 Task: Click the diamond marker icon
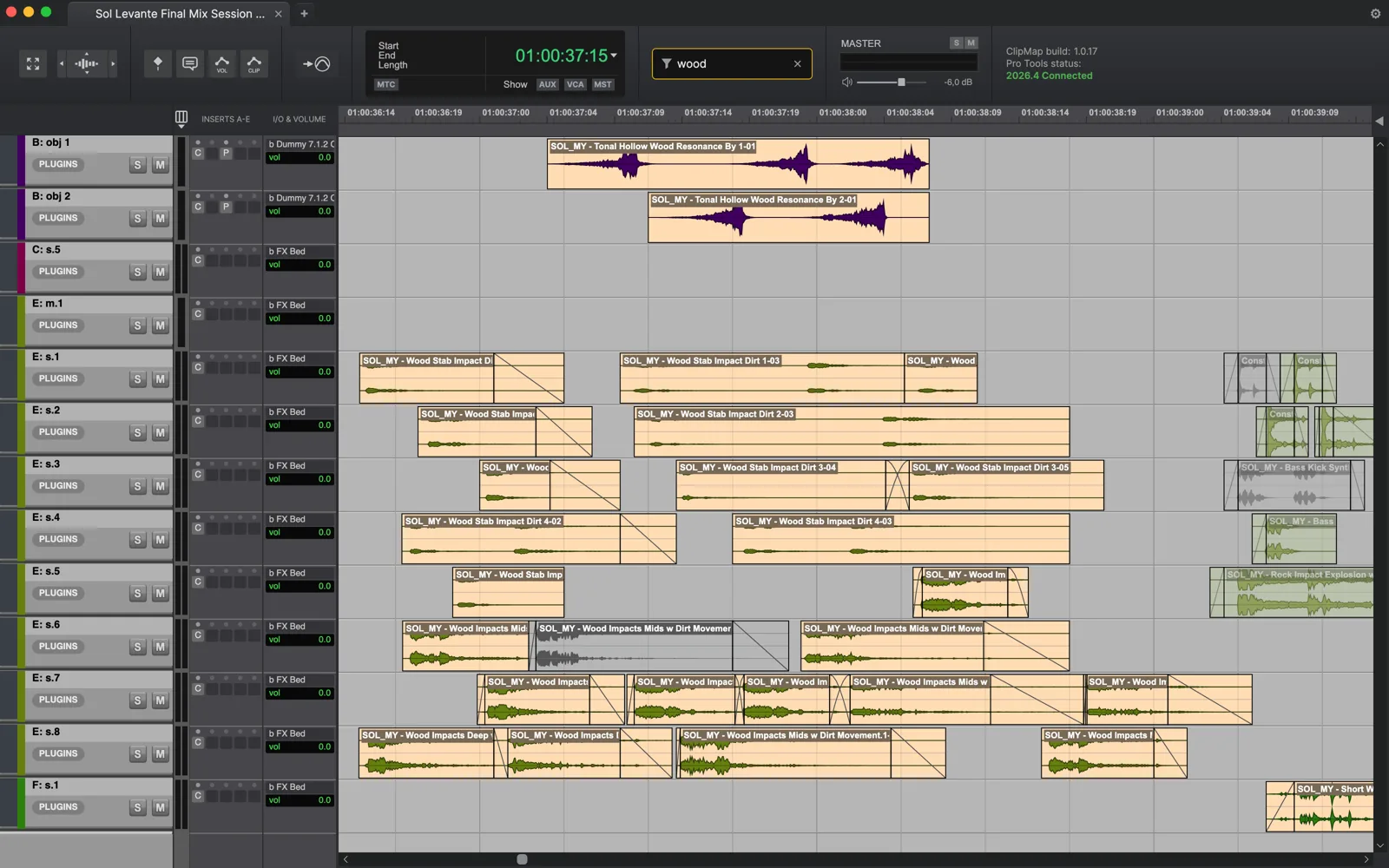[x=157, y=63]
